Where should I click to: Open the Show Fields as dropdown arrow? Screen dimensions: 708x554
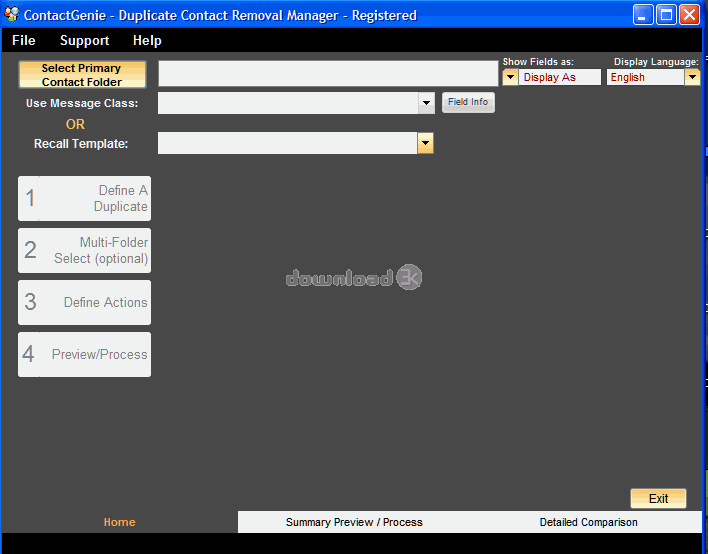point(510,77)
